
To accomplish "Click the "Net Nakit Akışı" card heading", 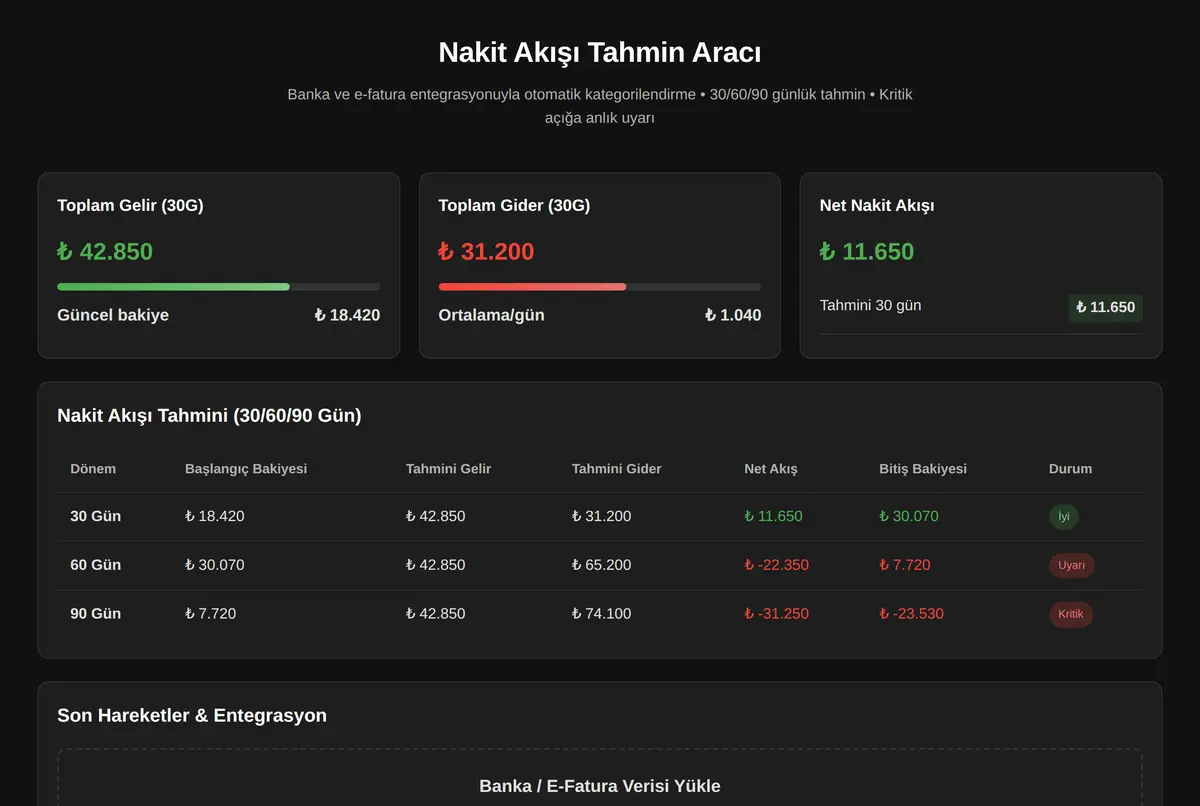I will (877, 206).
